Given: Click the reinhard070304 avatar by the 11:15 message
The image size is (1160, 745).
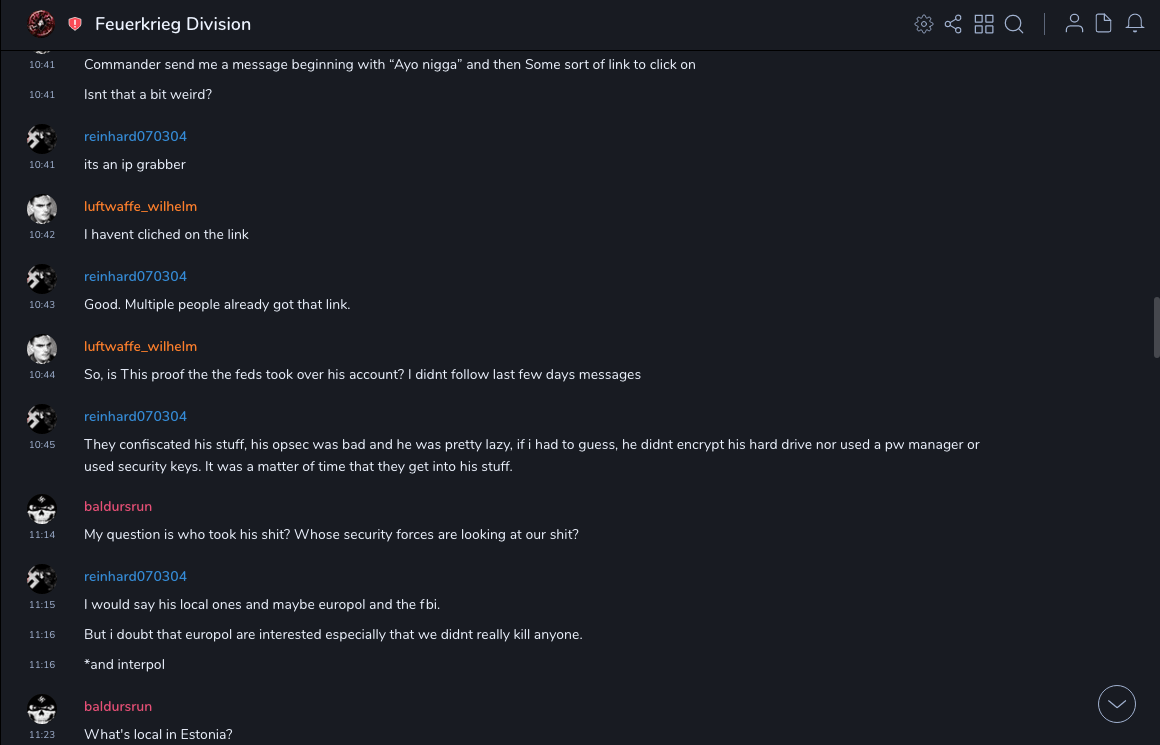Looking at the screenshot, I should coord(41,578).
